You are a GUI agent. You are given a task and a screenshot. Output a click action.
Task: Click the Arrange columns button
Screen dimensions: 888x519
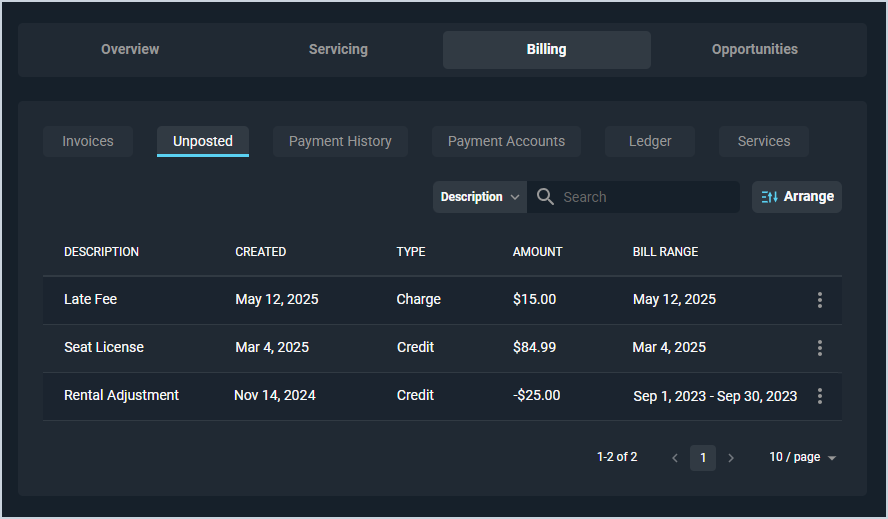797,197
